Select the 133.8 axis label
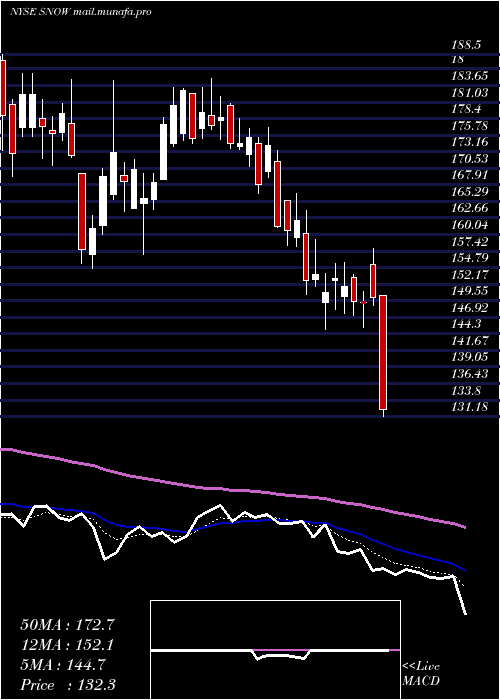This screenshot has width=500, height=700. coord(467,391)
